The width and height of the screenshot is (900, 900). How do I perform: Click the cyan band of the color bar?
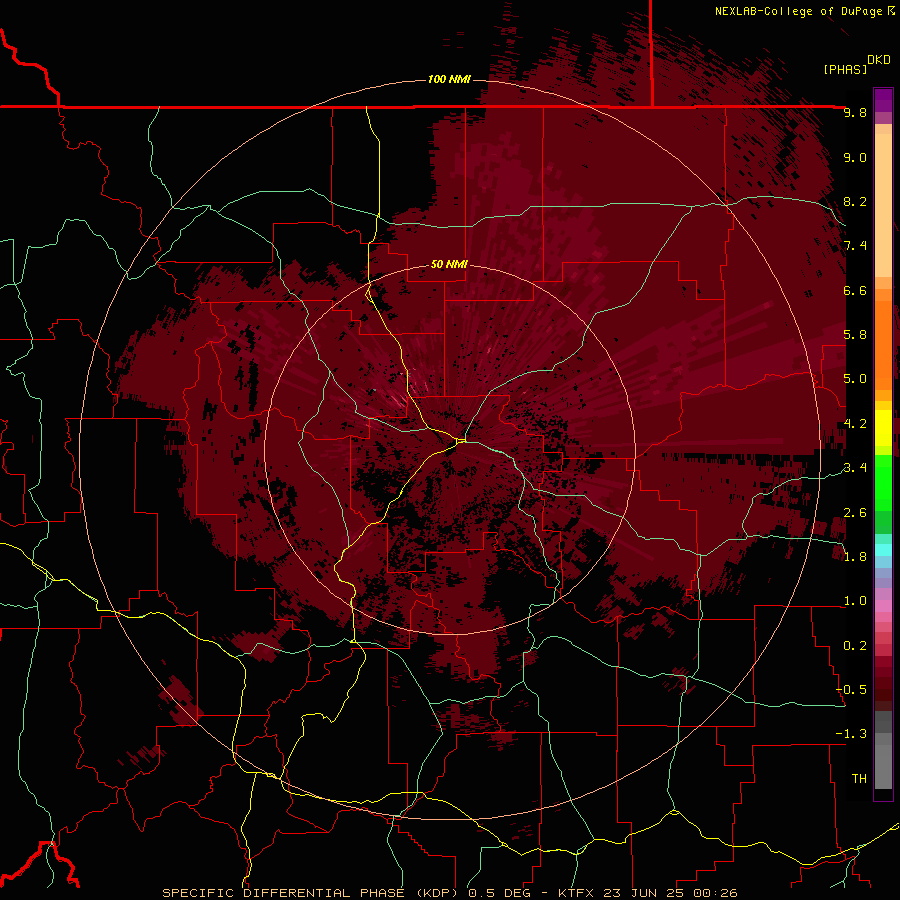click(x=883, y=550)
